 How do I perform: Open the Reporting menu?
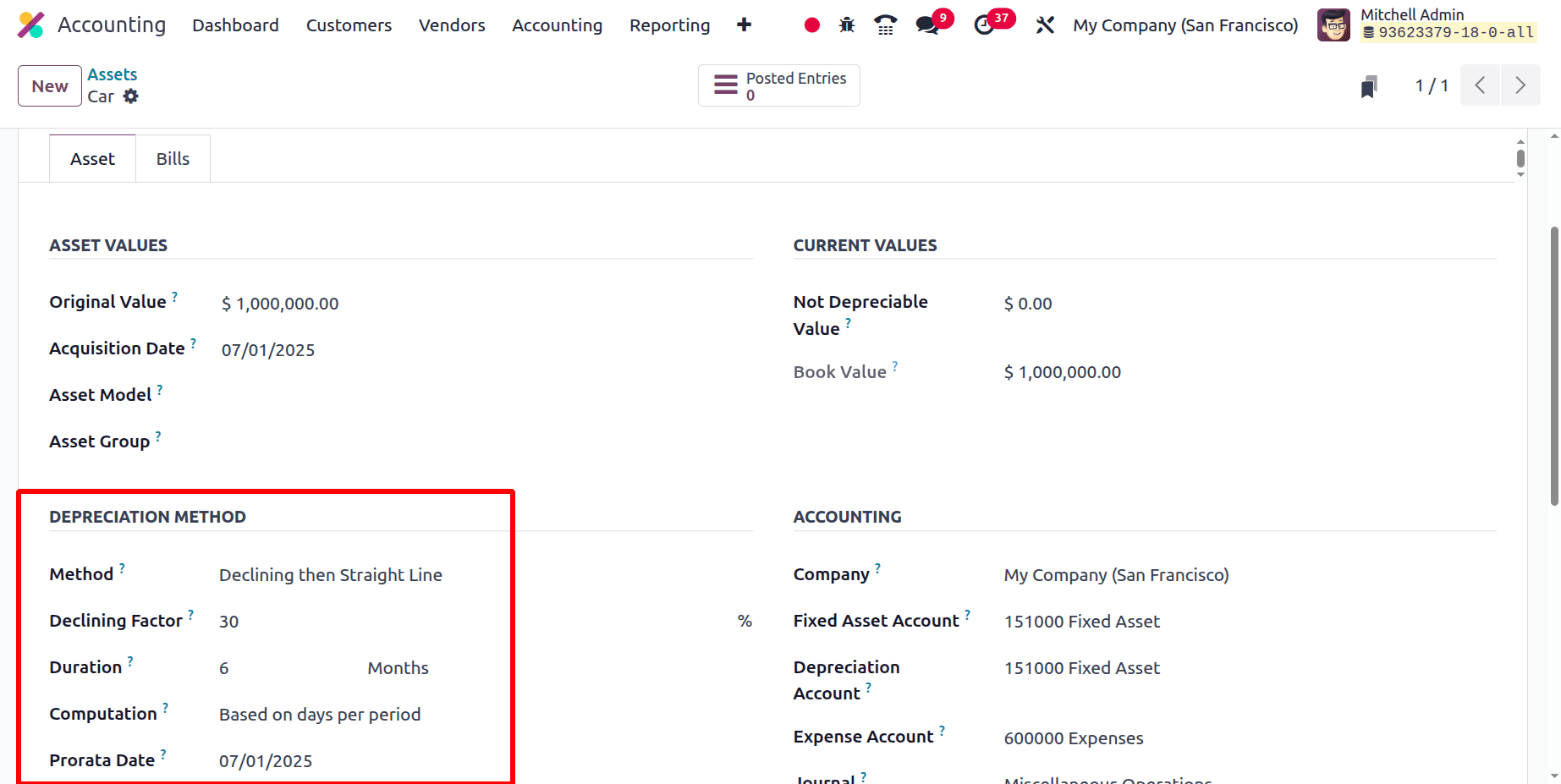(668, 25)
